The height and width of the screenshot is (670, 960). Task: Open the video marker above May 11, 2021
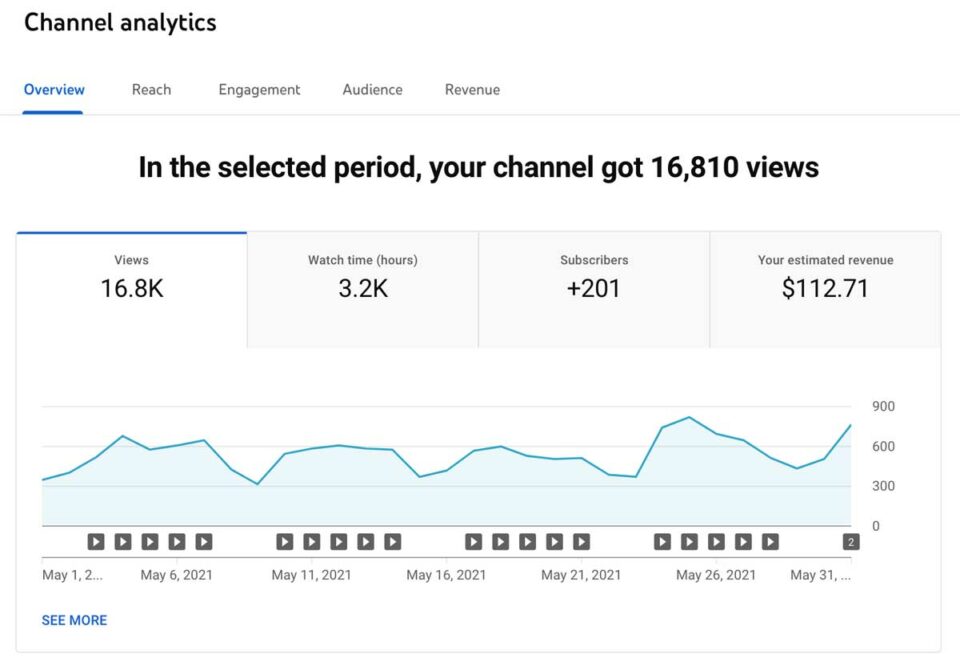point(312,541)
